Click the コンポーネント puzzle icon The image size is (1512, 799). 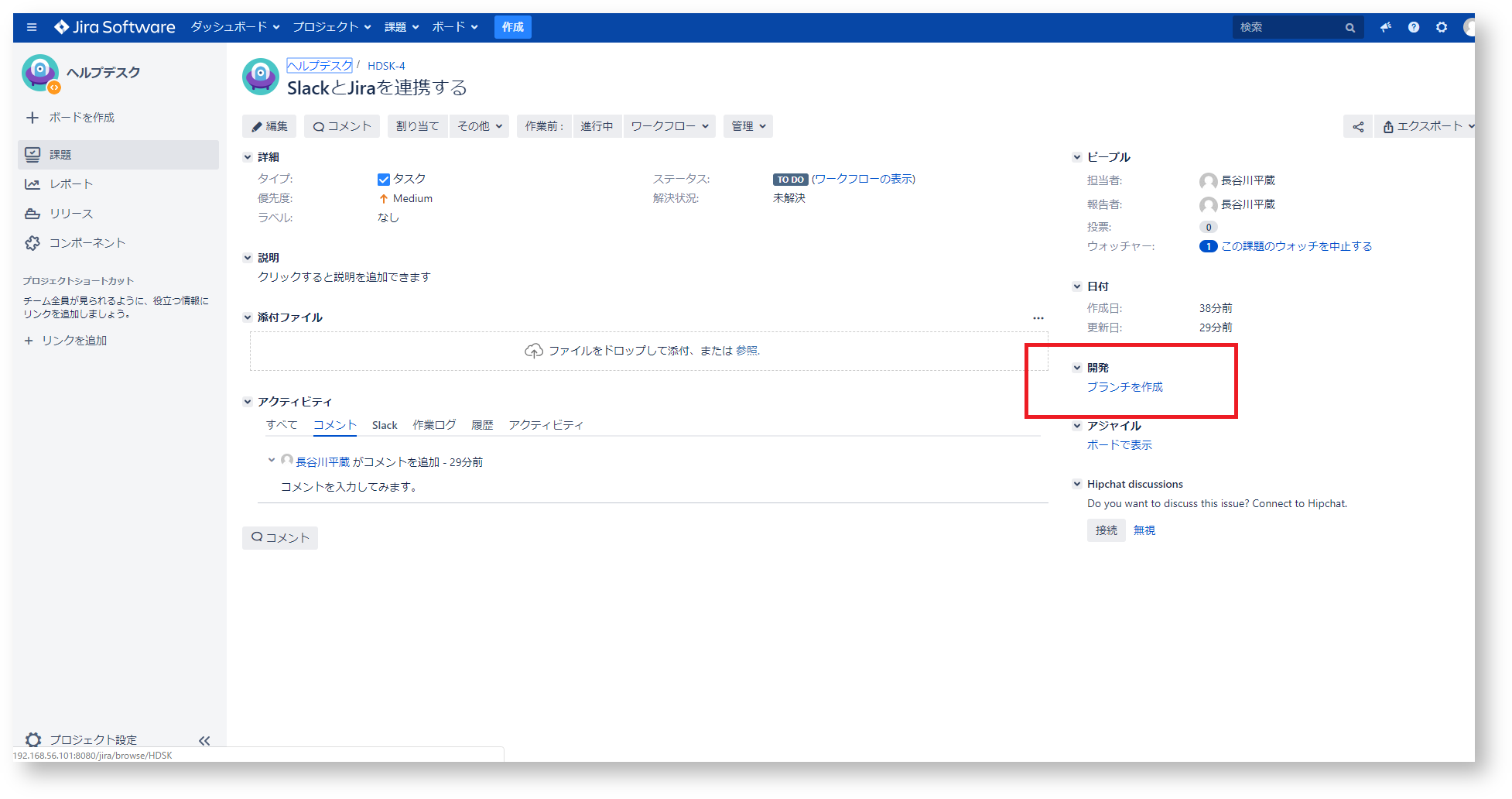32,243
